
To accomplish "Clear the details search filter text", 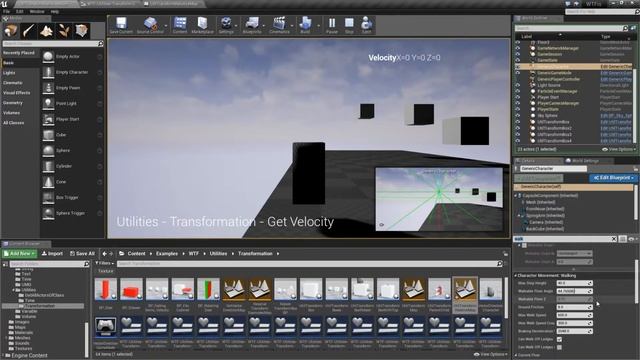I will [x=614, y=239].
